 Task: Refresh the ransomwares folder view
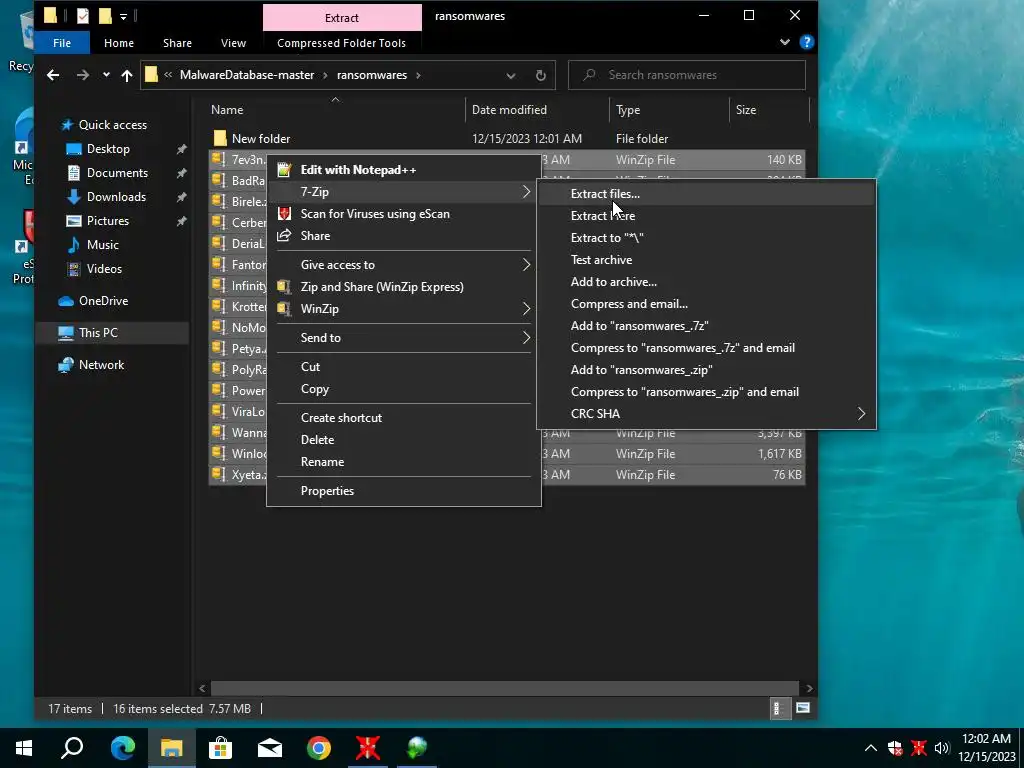(x=541, y=75)
